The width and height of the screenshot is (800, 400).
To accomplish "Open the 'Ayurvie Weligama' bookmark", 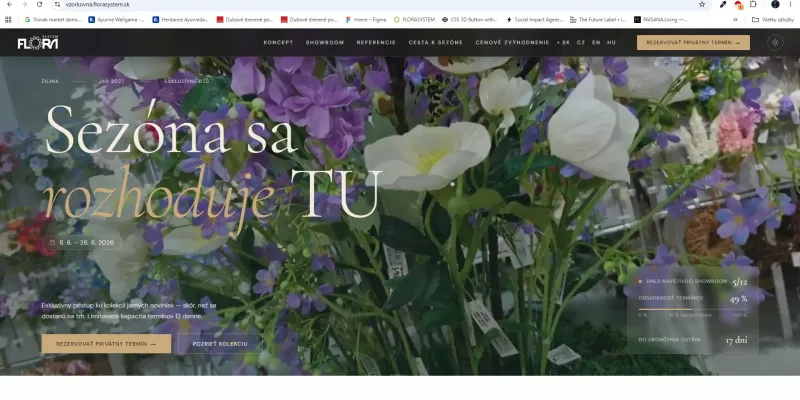I will point(116,19).
